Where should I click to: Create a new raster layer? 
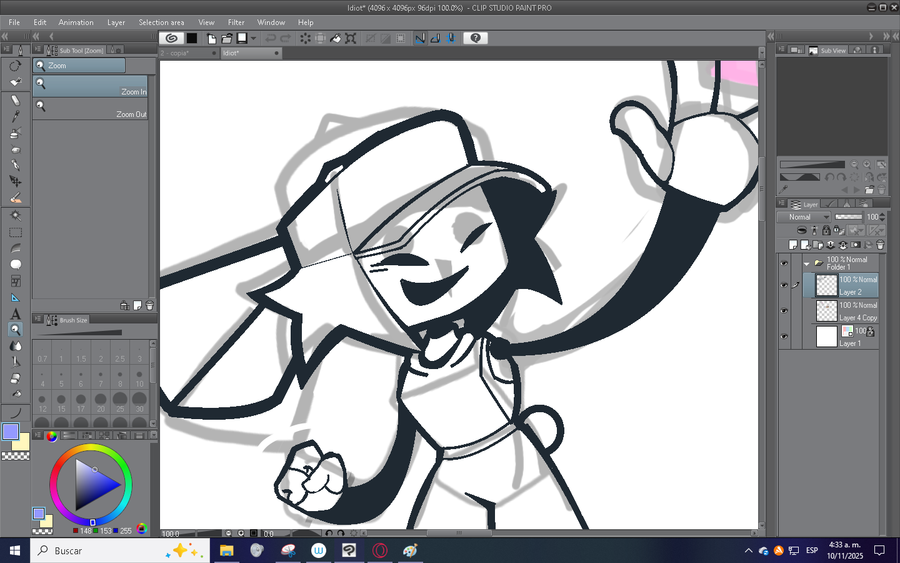793,245
